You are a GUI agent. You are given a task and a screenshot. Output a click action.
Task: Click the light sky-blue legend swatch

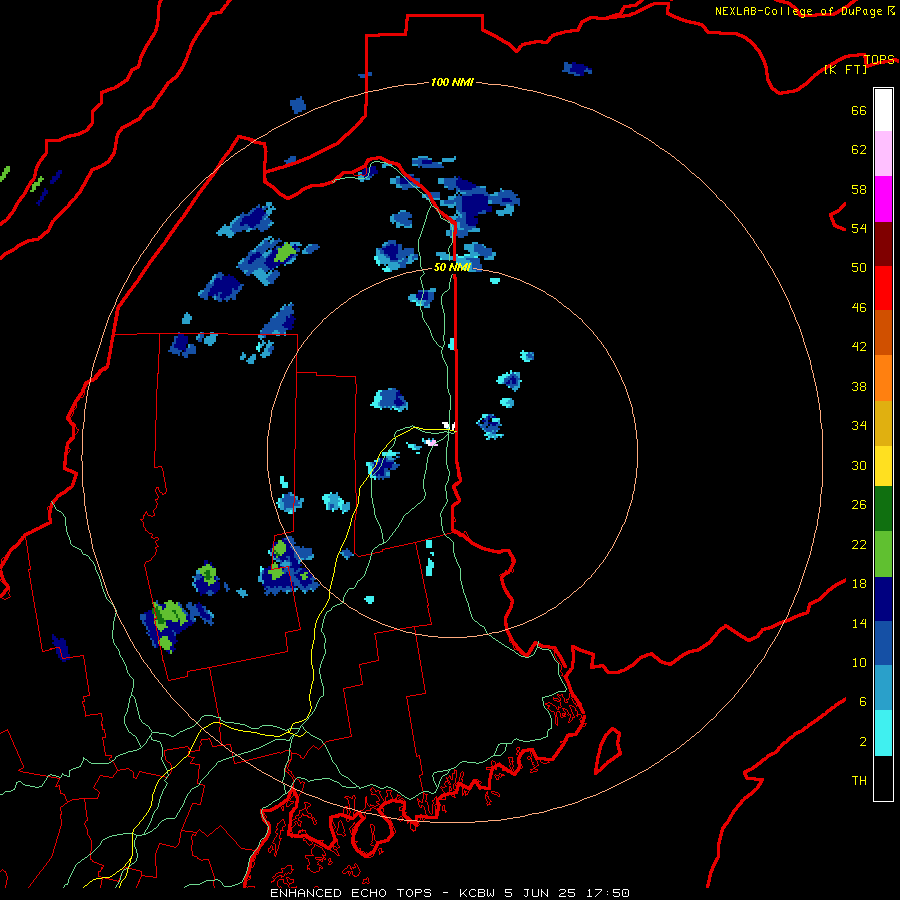[x=883, y=688]
